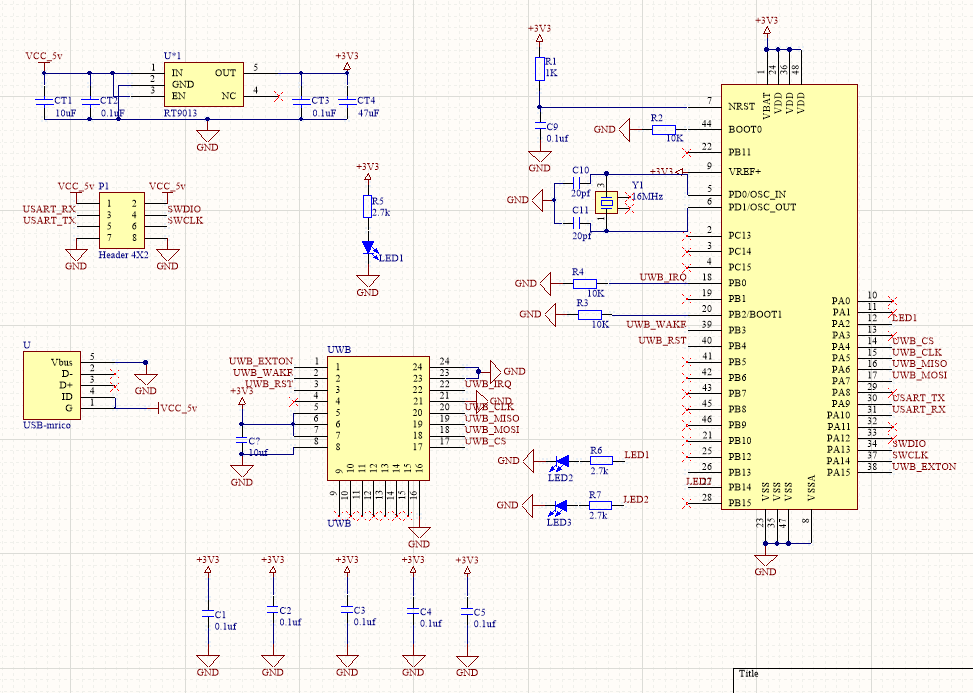This screenshot has height=693, width=973.
Task: Select the CT4 47uF capacitor symbol
Action: 347,101
